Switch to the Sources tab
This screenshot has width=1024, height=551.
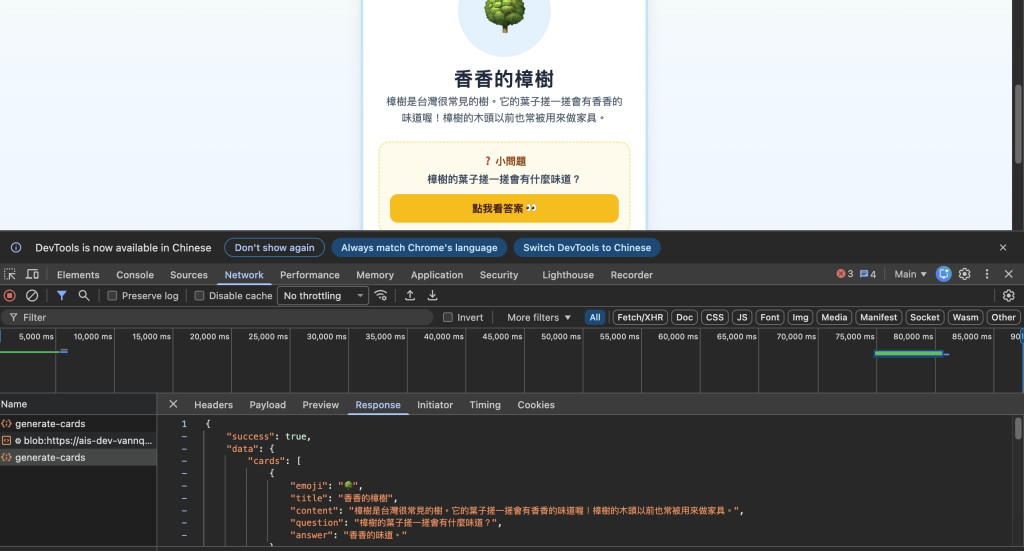coord(189,275)
